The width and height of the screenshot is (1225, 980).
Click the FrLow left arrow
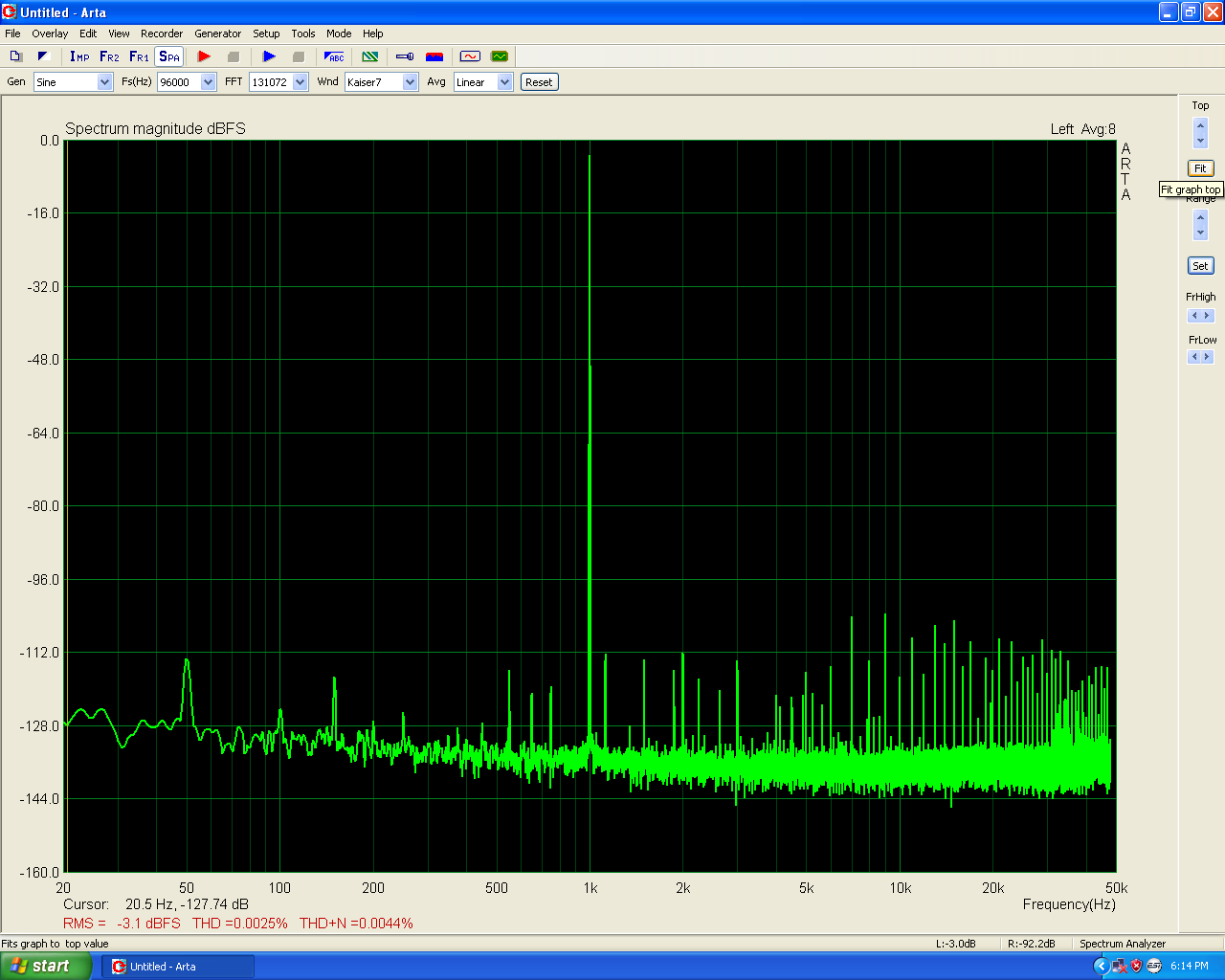(x=1193, y=357)
